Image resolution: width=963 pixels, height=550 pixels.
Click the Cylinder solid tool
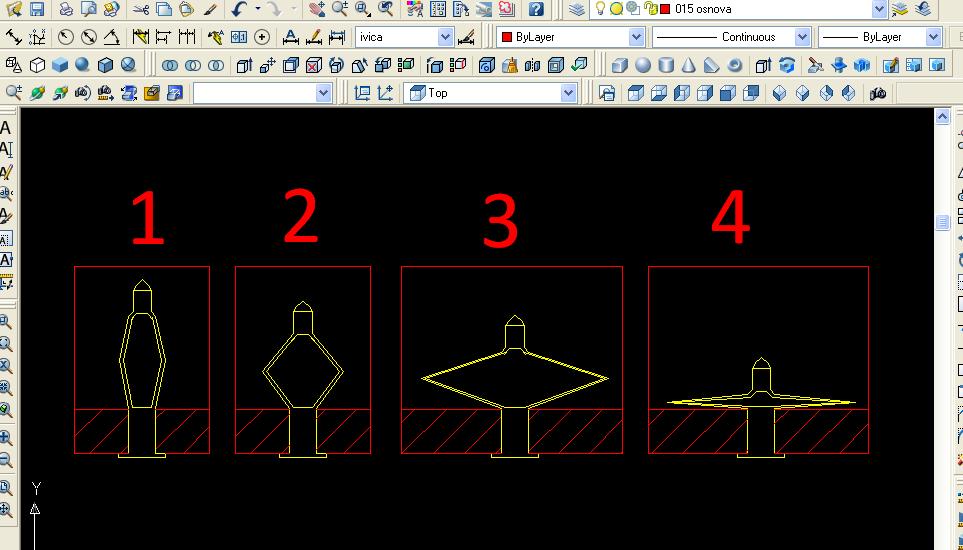tap(666, 66)
